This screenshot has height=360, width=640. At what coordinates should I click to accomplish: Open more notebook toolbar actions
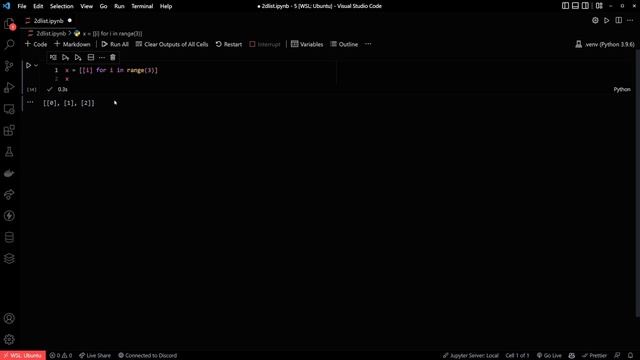click(368, 44)
